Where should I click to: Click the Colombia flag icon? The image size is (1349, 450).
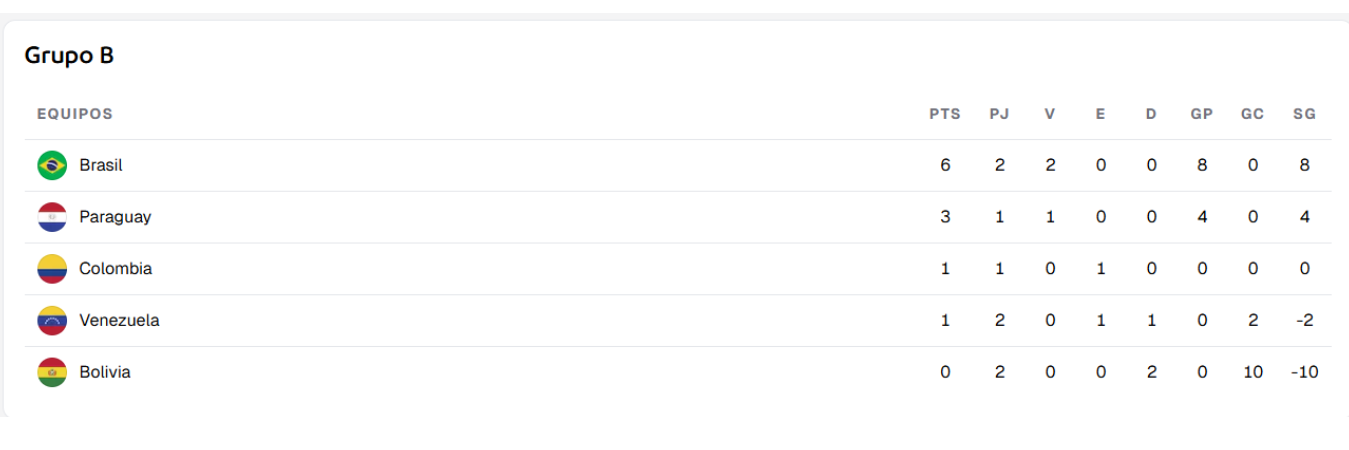52,269
